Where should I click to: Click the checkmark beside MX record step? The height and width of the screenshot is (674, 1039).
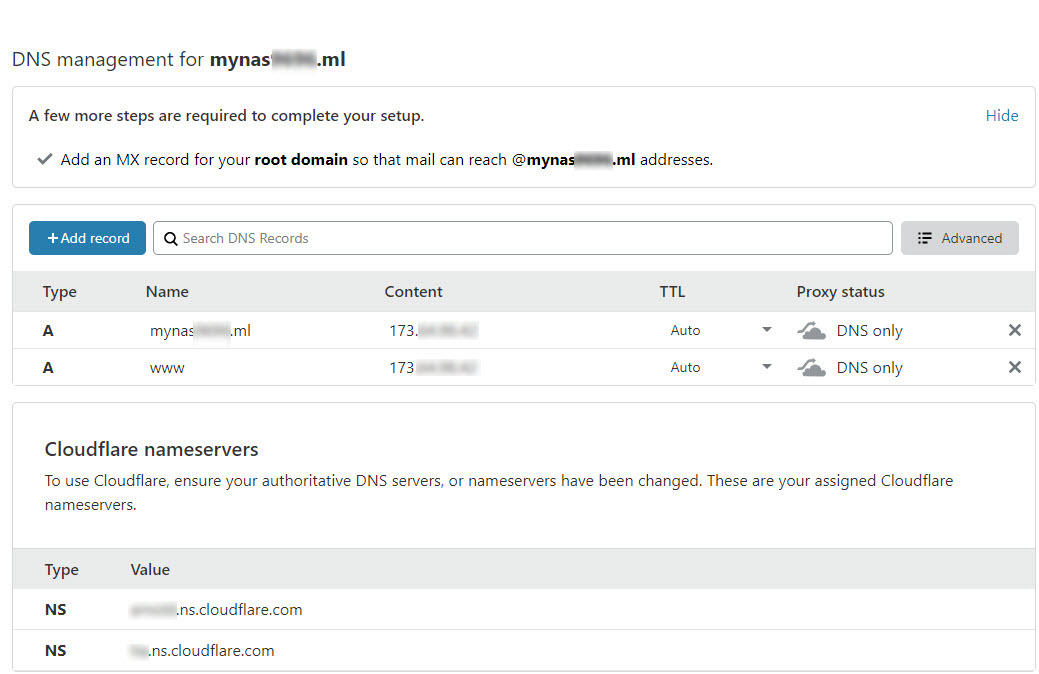(x=44, y=159)
